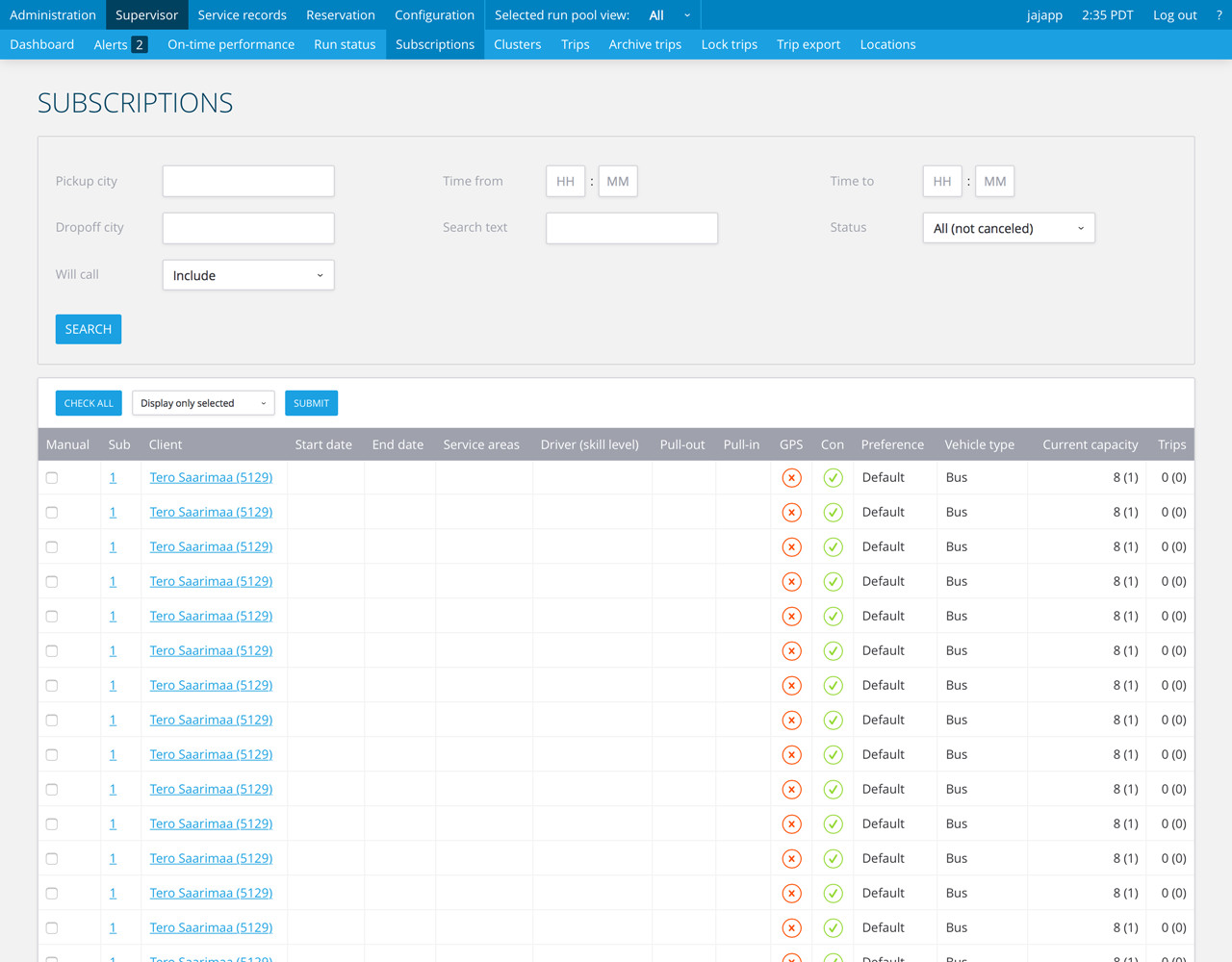Open the Administration menu
This screenshot has width=1232, height=962.
point(53,14)
